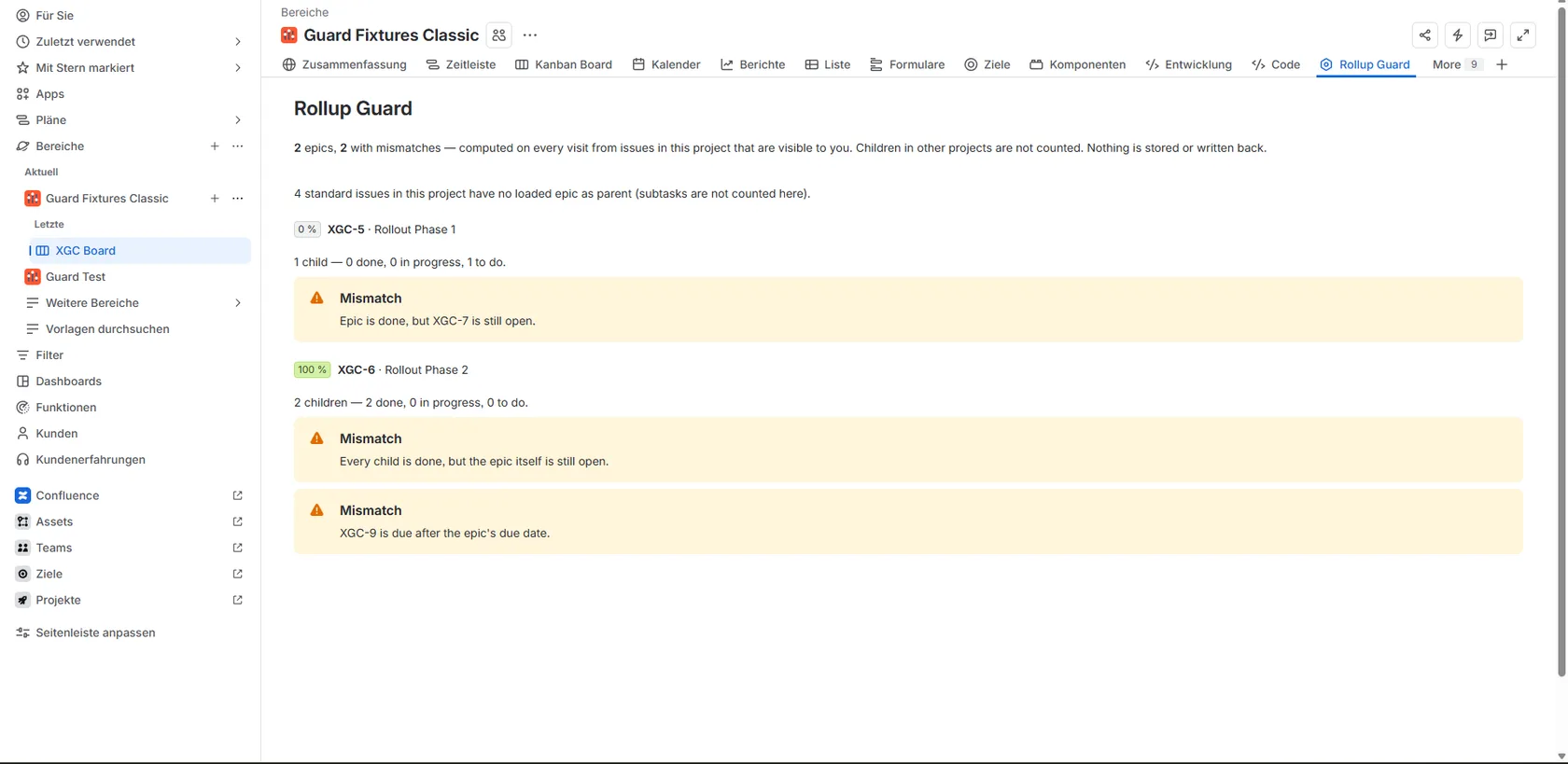Enter fullscreen with the expand arrows icon
1568x764 pixels.
pyautogui.click(x=1522, y=35)
